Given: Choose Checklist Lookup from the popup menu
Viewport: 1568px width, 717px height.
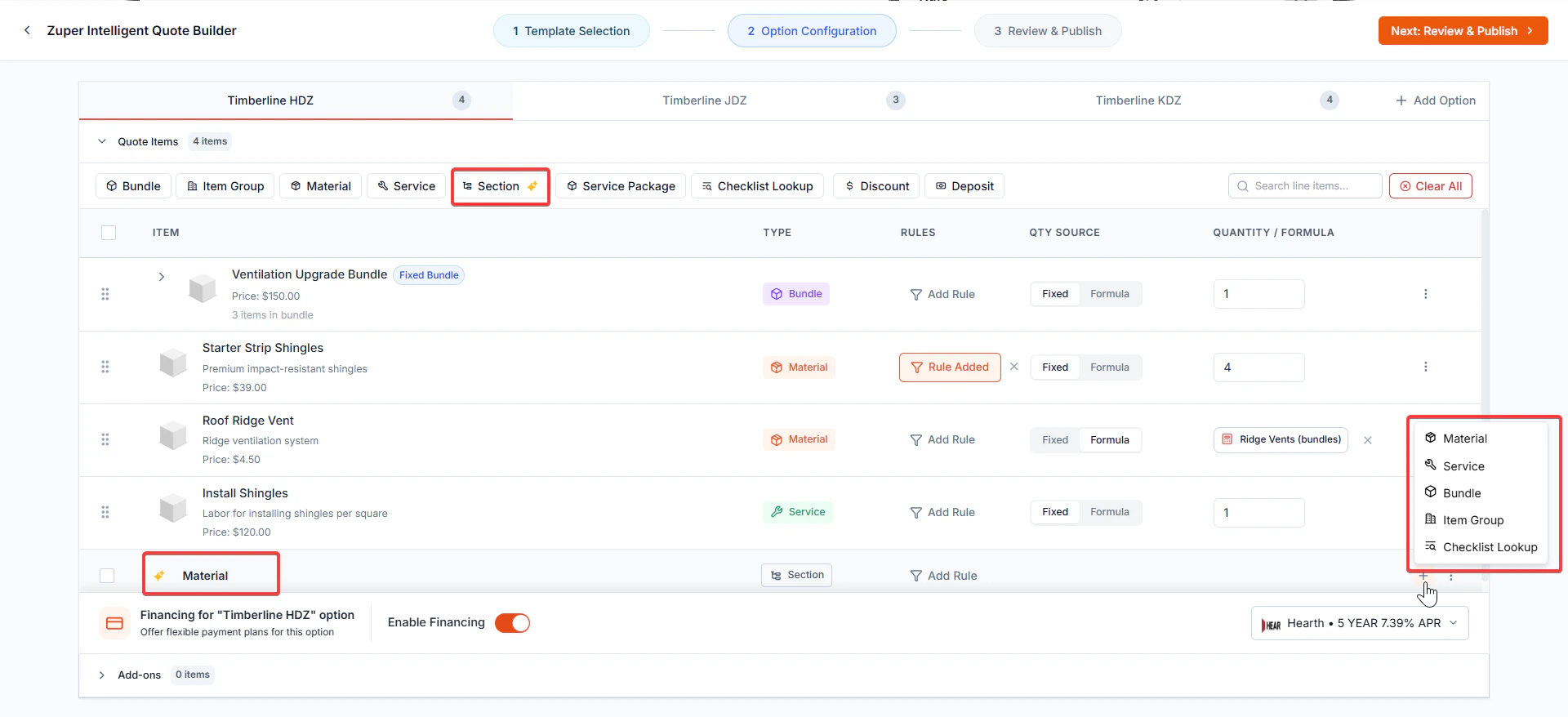Looking at the screenshot, I should click(1481, 547).
